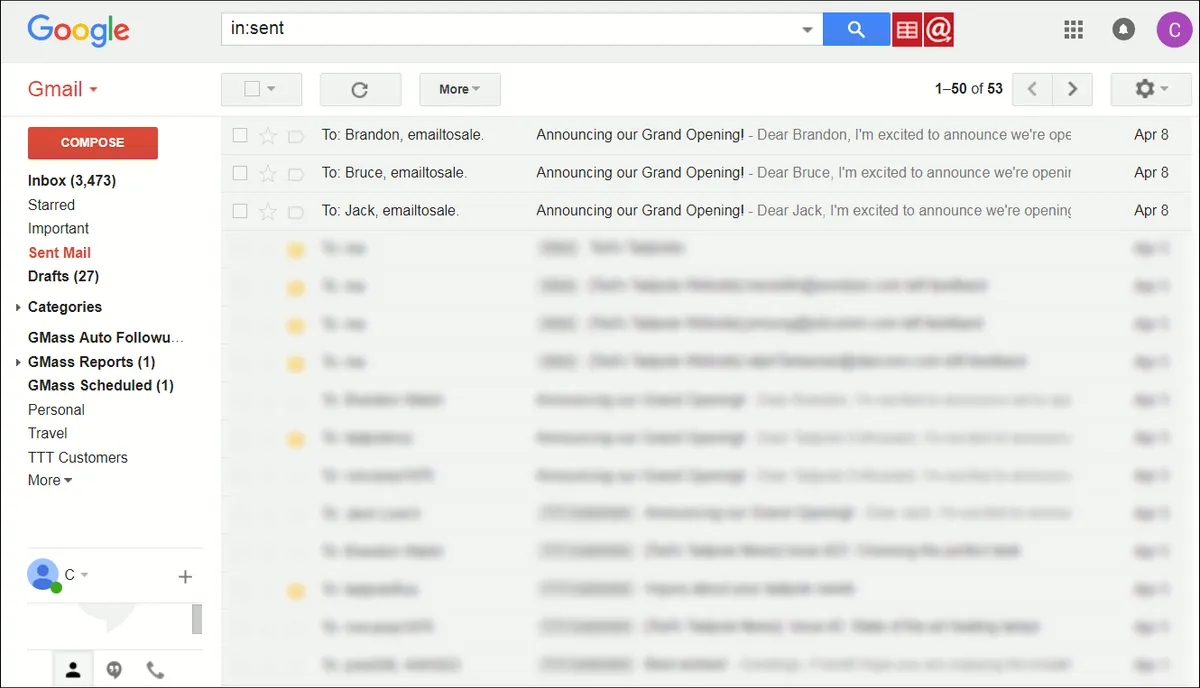Image resolution: width=1200 pixels, height=688 pixels.
Task: Open the Personal label
Action: pos(56,409)
